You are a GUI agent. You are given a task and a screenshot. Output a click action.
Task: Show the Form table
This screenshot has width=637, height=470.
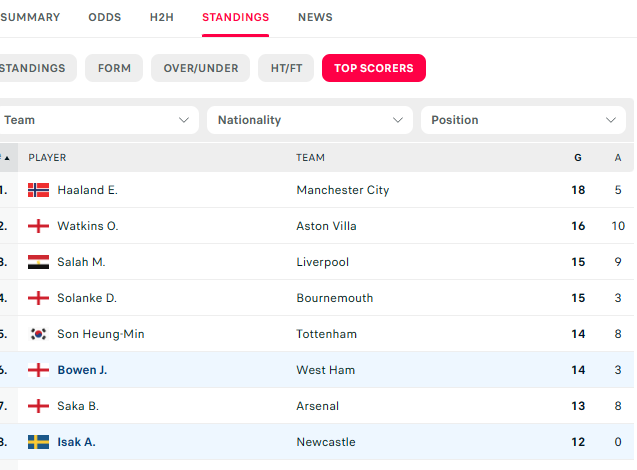pos(114,68)
